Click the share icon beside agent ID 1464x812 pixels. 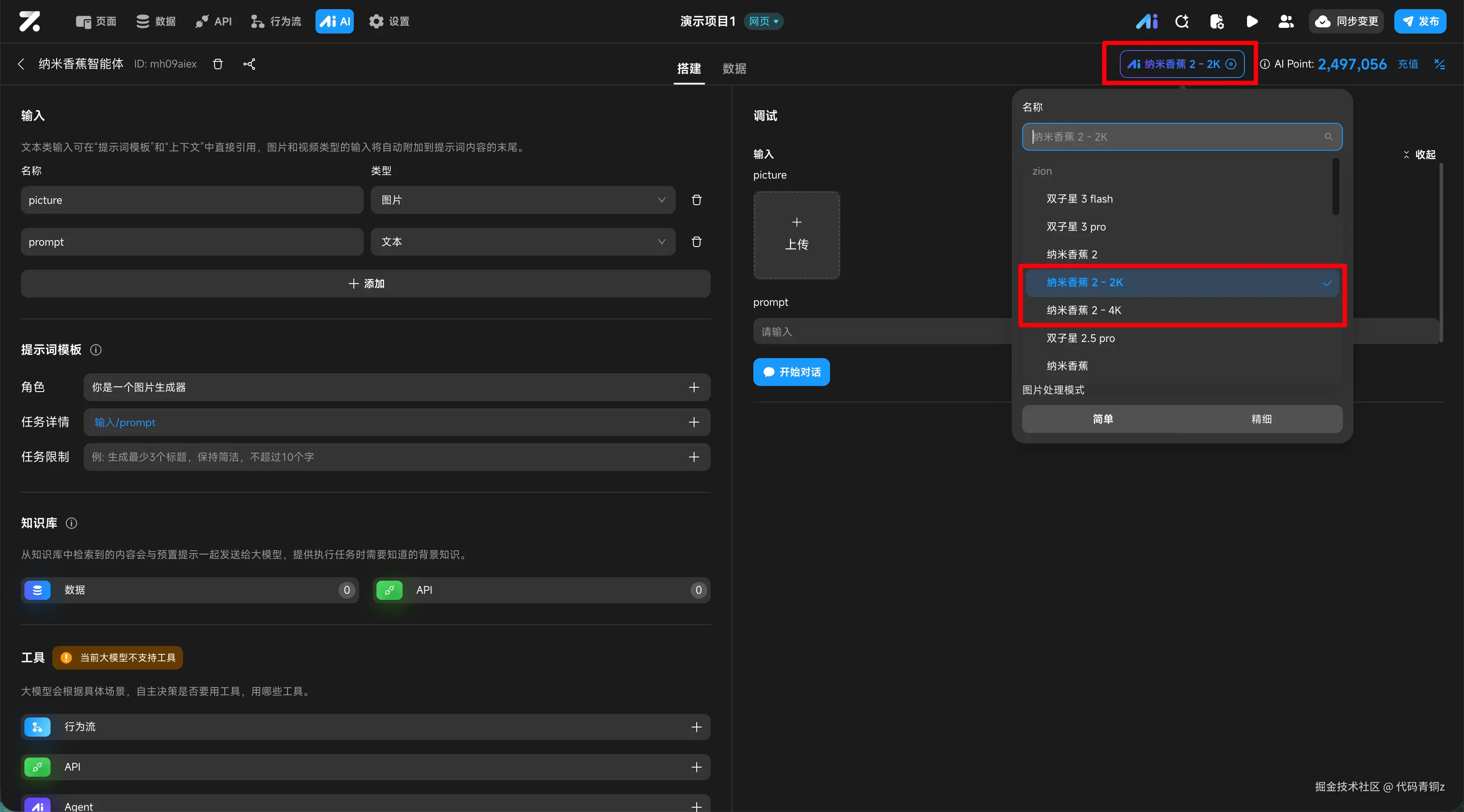[x=249, y=64]
